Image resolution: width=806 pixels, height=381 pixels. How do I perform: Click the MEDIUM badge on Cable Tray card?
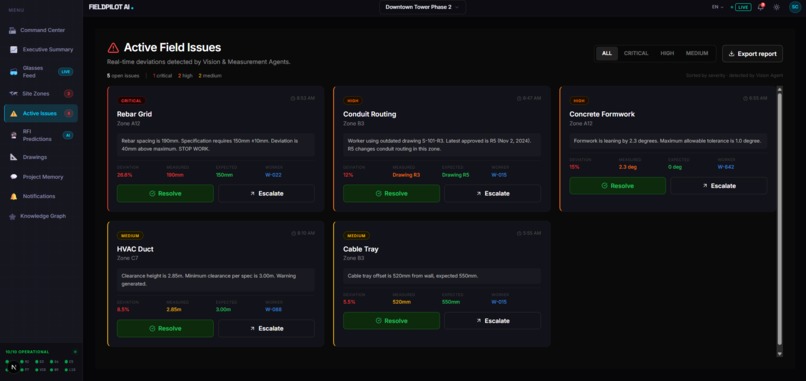coord(356,236)
